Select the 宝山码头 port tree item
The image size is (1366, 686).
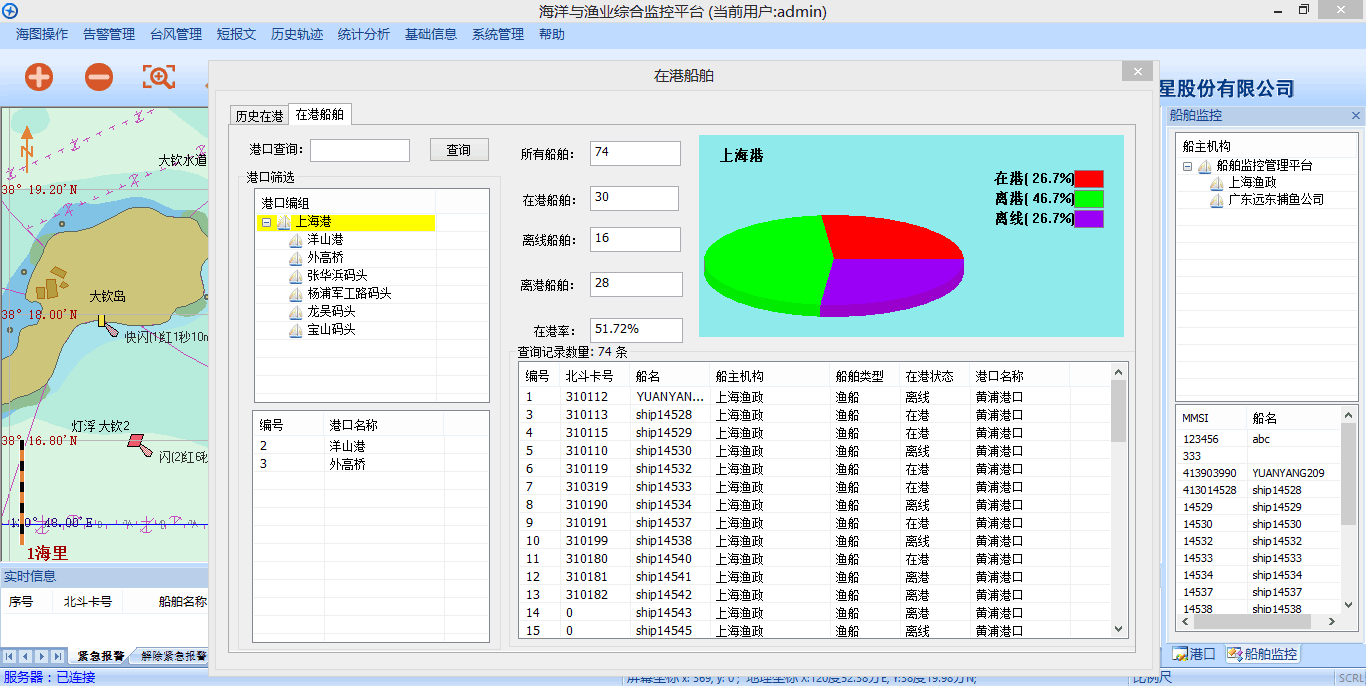click(x=332, y=330)
